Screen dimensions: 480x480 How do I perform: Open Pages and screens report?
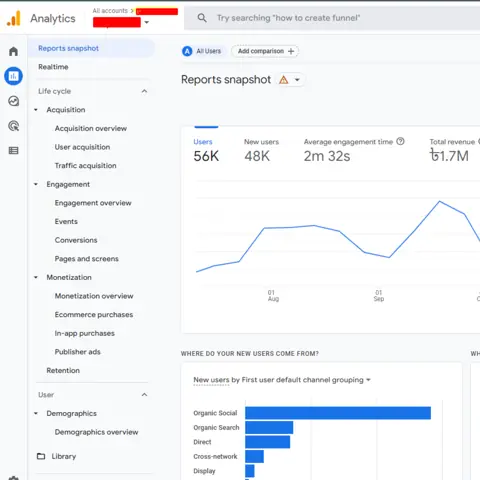[x=87, y=259]
